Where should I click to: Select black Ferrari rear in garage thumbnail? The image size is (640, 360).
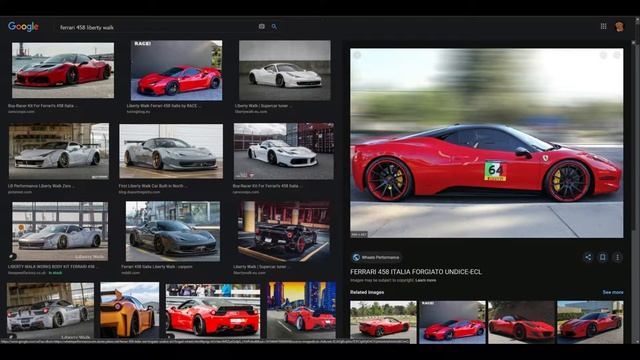[x=284, y=231]
